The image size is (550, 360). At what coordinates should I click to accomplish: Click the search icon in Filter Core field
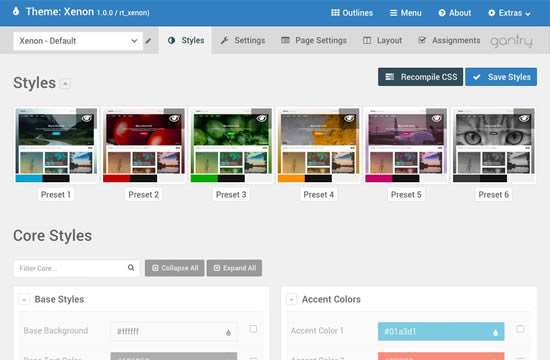coord(131,268)
